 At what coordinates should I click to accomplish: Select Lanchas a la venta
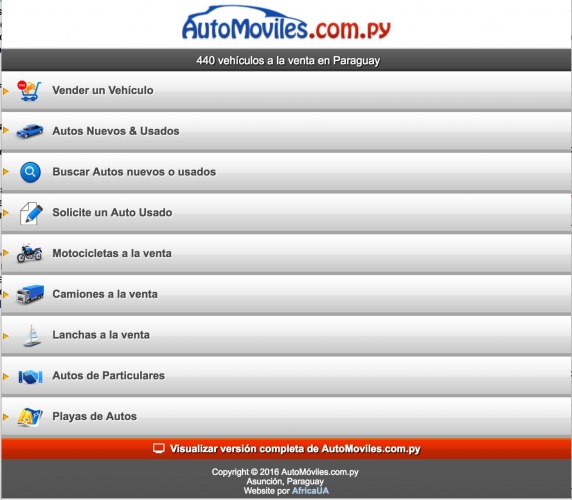coord(286,335)
